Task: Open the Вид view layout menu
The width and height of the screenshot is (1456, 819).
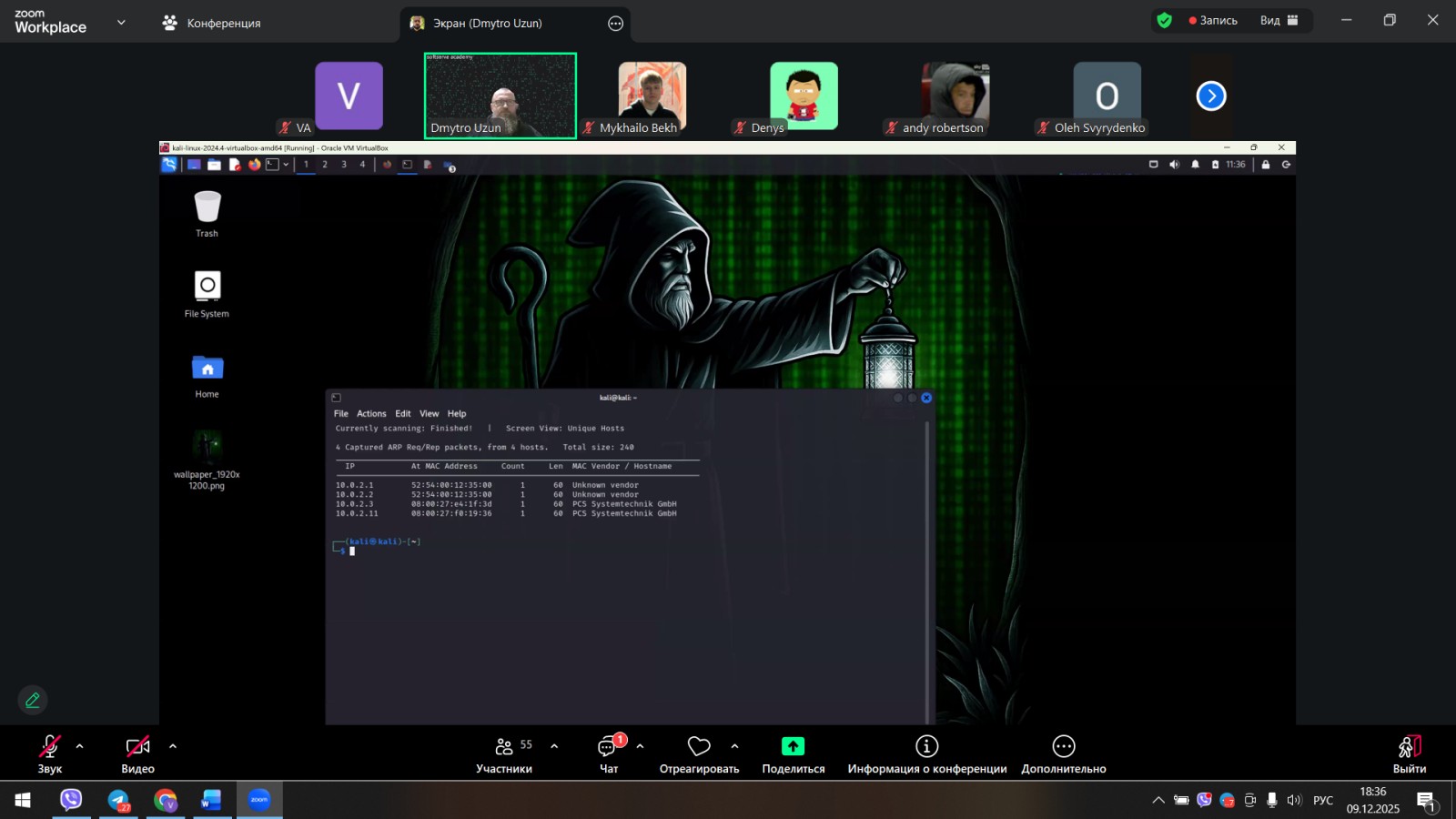Action: coord(1279,20)
